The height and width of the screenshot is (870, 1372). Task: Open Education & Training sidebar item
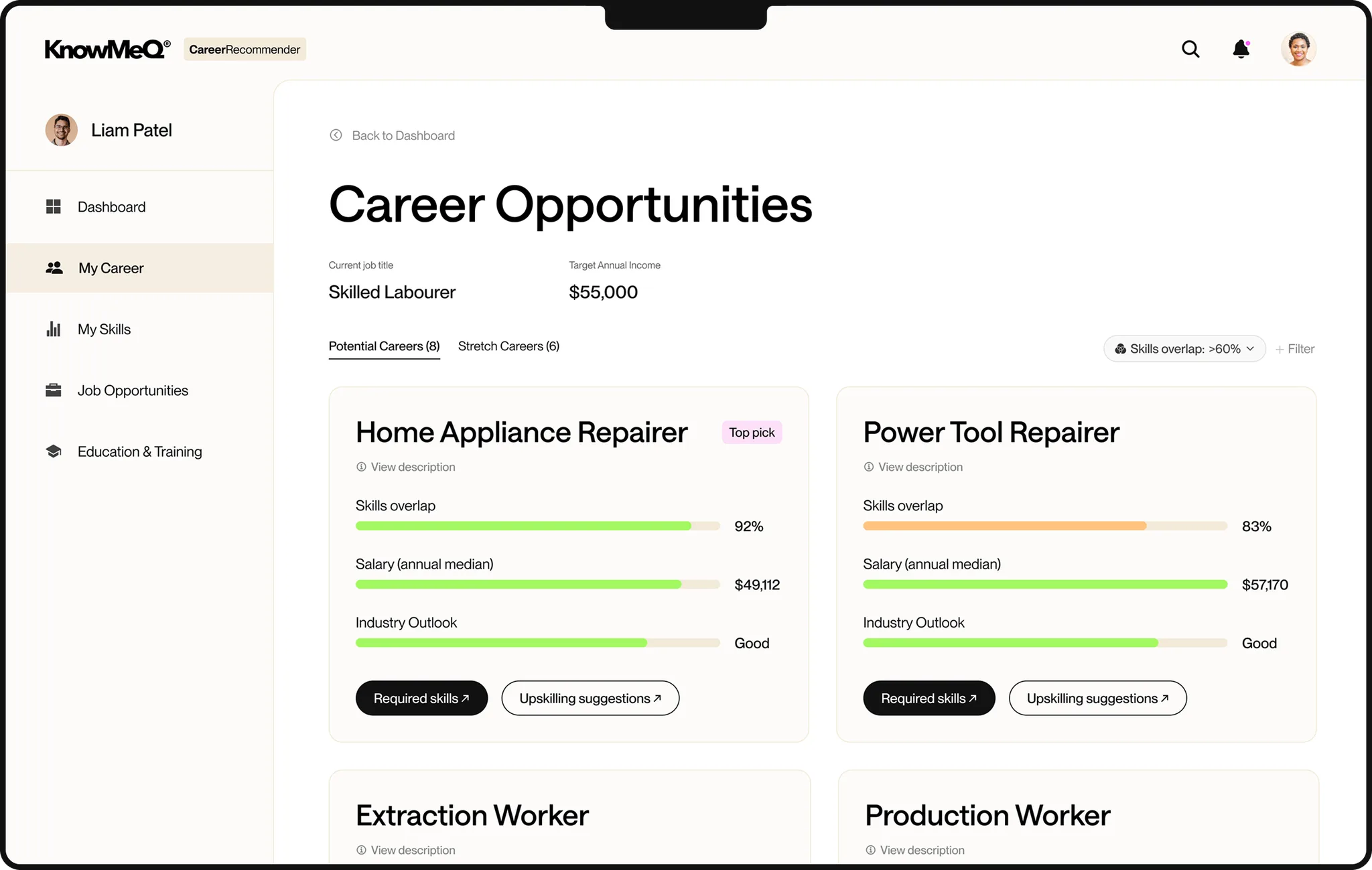(139, 451)
